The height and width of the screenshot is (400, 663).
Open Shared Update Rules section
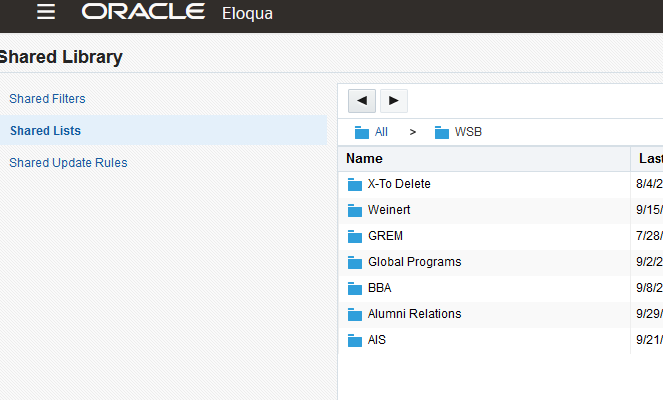(x=68, y=163)
